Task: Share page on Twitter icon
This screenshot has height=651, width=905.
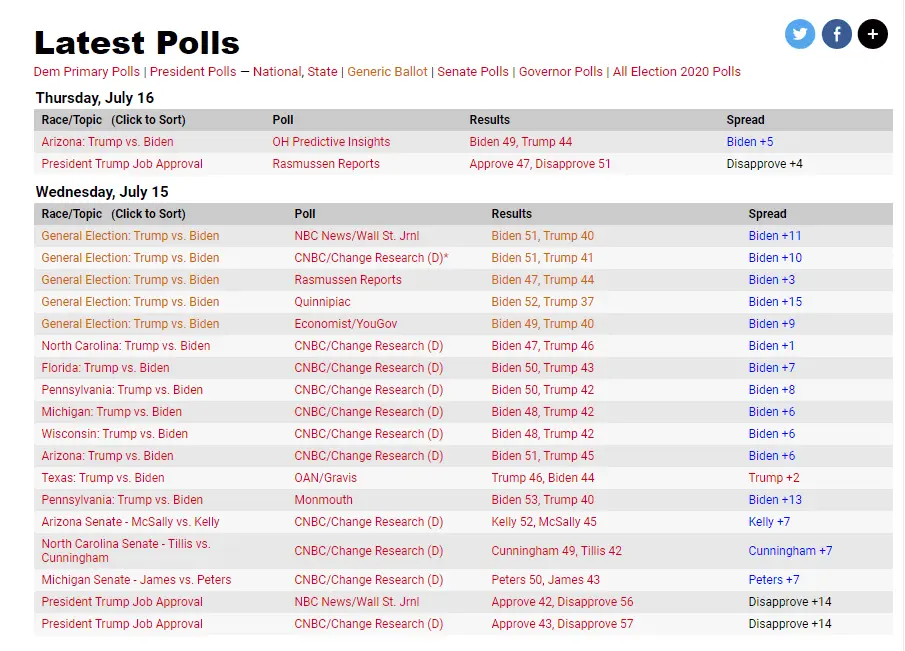Action: pos(800,34)
